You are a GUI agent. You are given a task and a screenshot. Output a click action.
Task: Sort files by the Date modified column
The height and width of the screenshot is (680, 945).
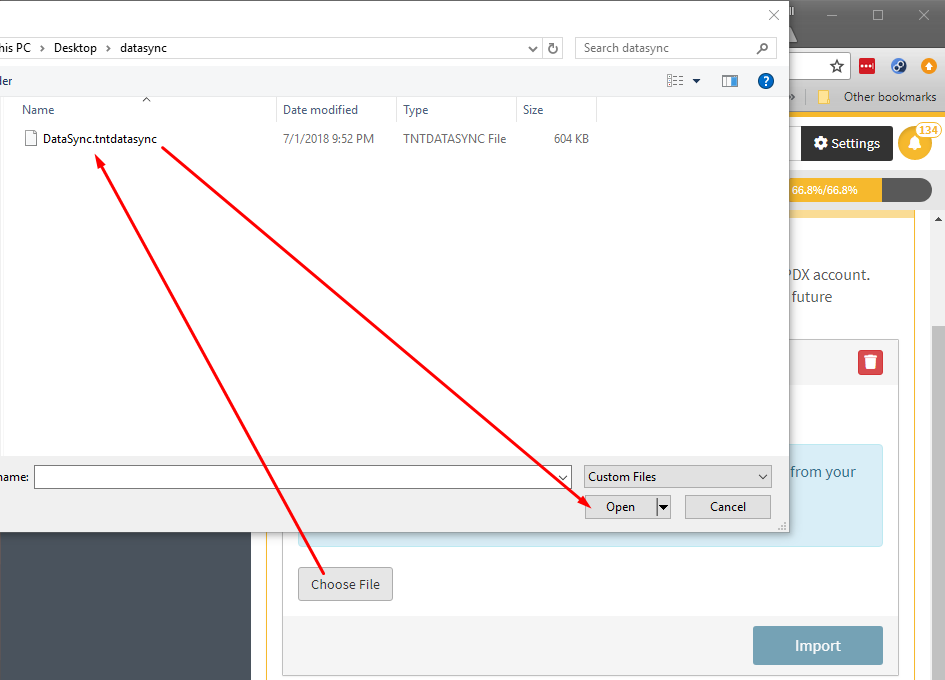(320, 110)
